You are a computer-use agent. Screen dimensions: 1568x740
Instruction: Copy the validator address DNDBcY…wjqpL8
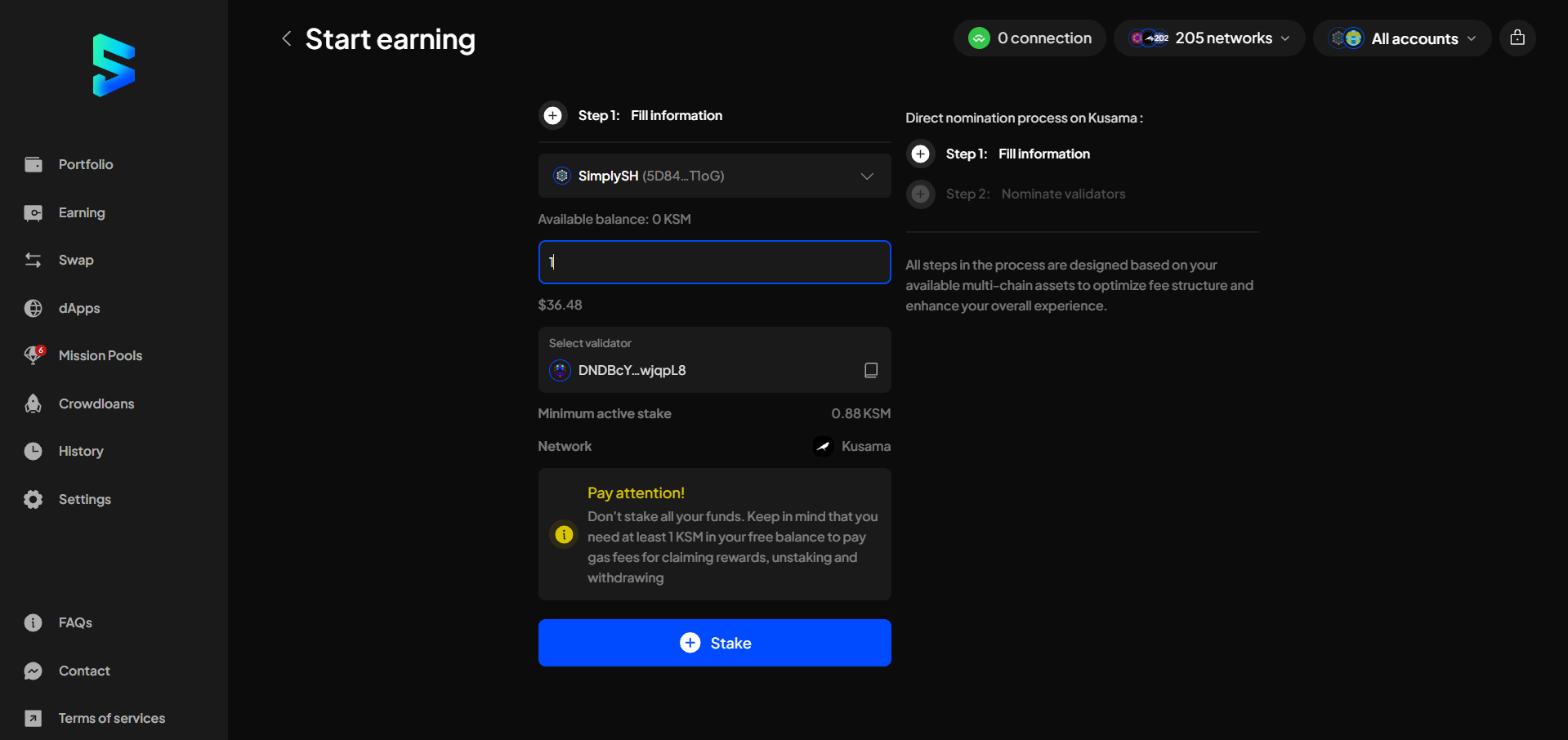[x=870, y=370]
